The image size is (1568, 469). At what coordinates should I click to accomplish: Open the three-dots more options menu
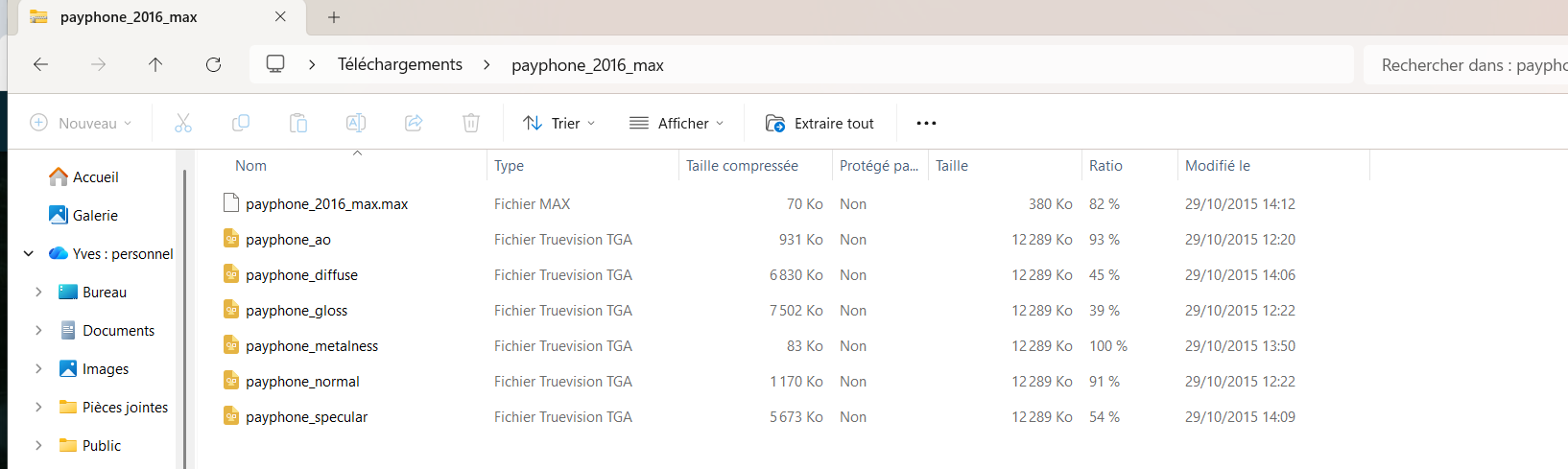click(x=926, y=123)
